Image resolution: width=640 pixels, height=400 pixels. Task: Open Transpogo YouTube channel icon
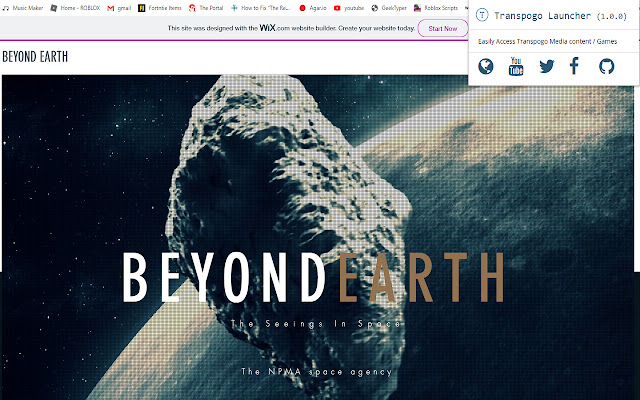[x=516, y=67]
